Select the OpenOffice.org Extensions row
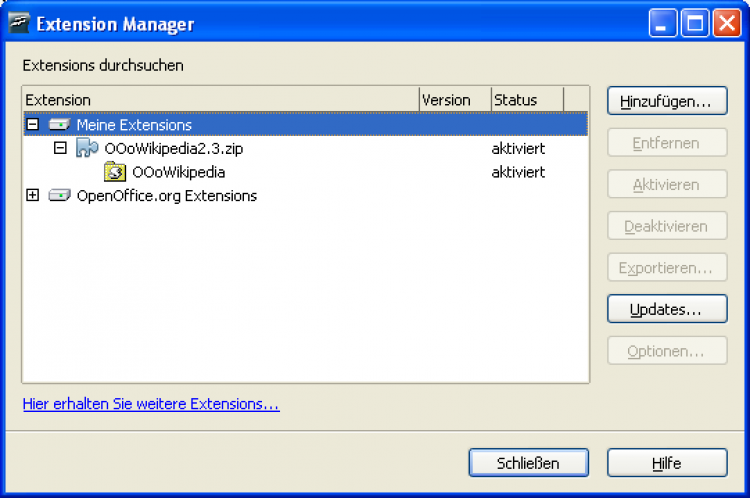 coord(166,196)
